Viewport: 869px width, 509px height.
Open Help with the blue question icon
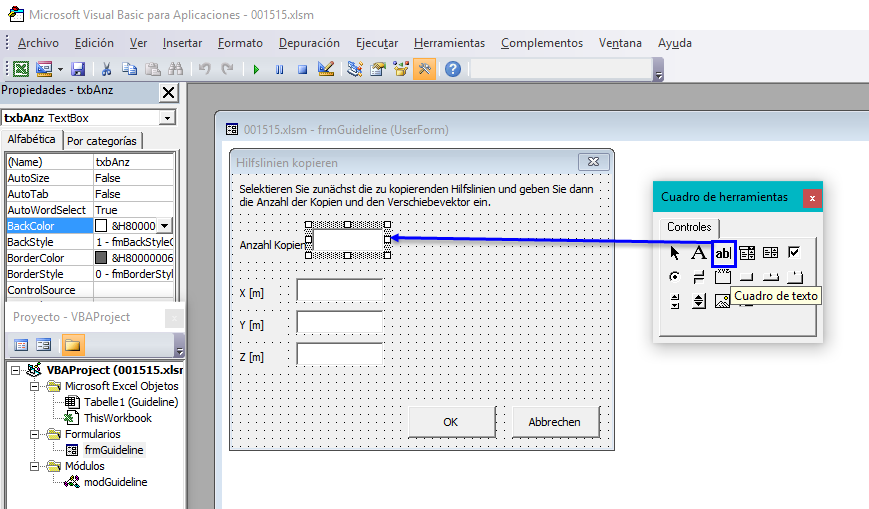click(x=453, y=69)
